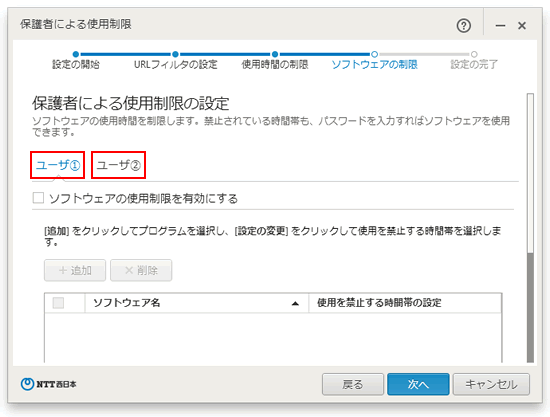550x417 pixels.
Task: Switch to the ユーザ① tab
Action: [58, 165]
